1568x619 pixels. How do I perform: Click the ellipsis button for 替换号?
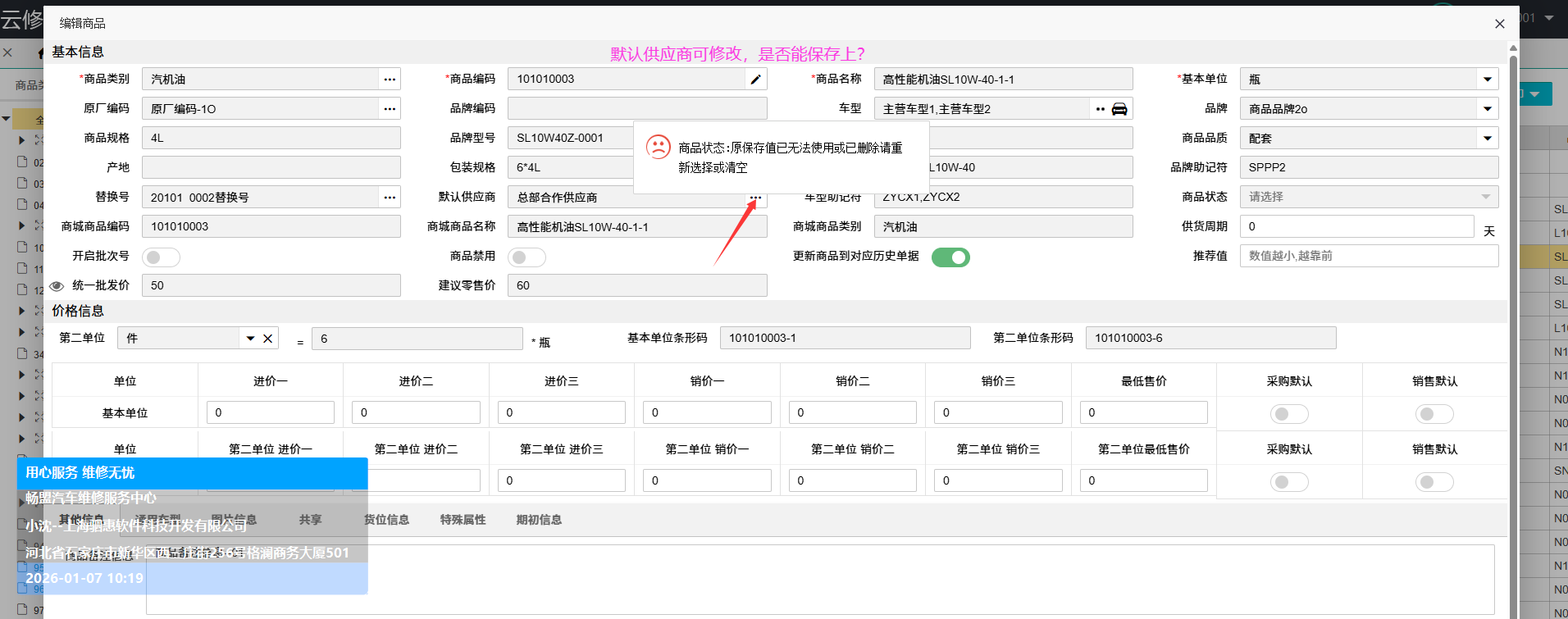390,198
